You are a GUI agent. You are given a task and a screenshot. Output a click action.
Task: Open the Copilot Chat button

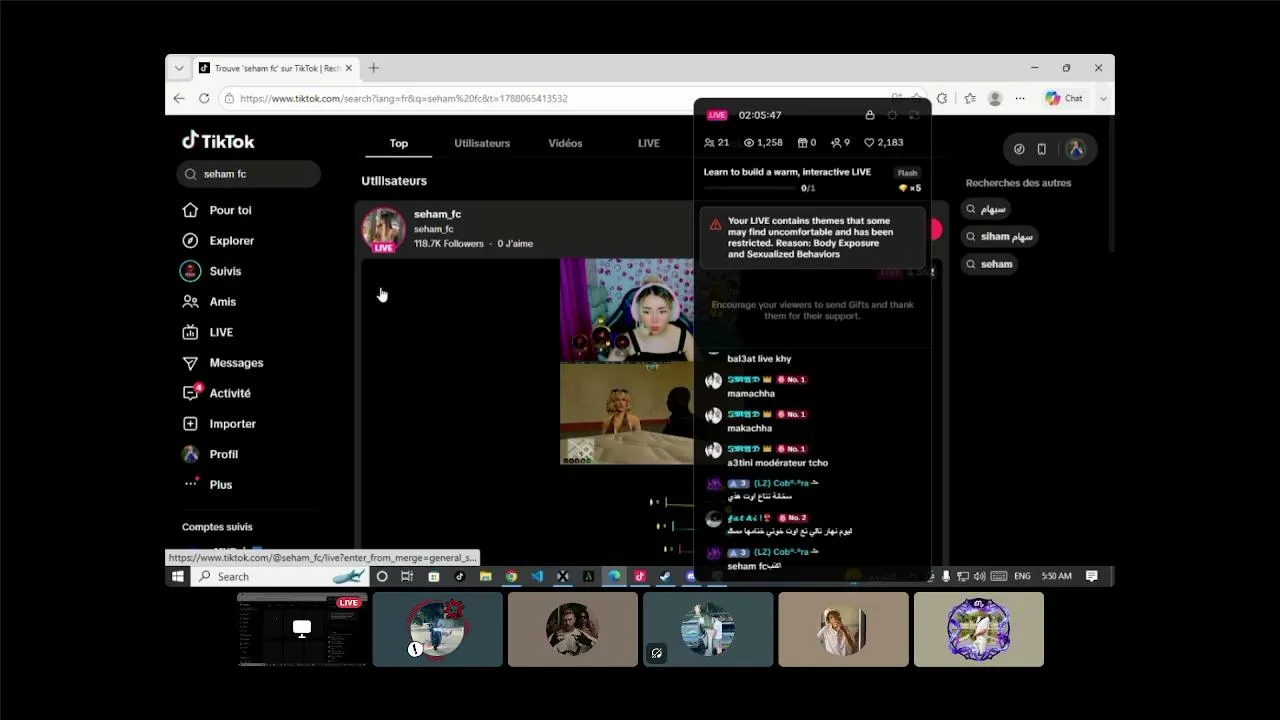click(1064, 98)
